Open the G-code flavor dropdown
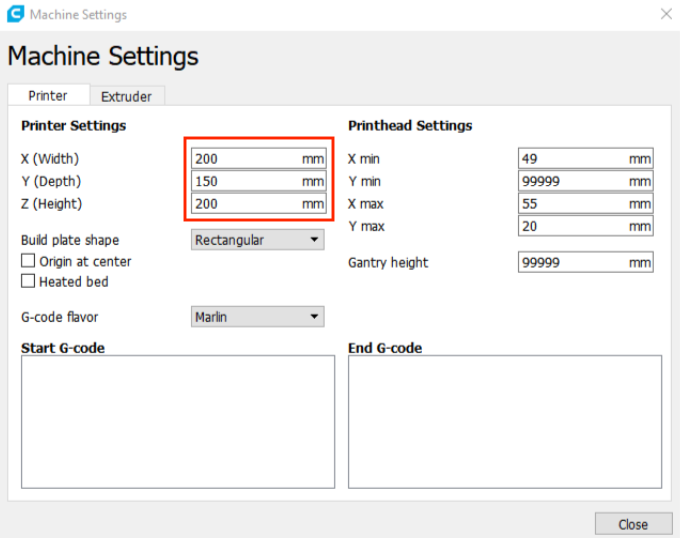The image size is (681, 538). tap(258, 317)
